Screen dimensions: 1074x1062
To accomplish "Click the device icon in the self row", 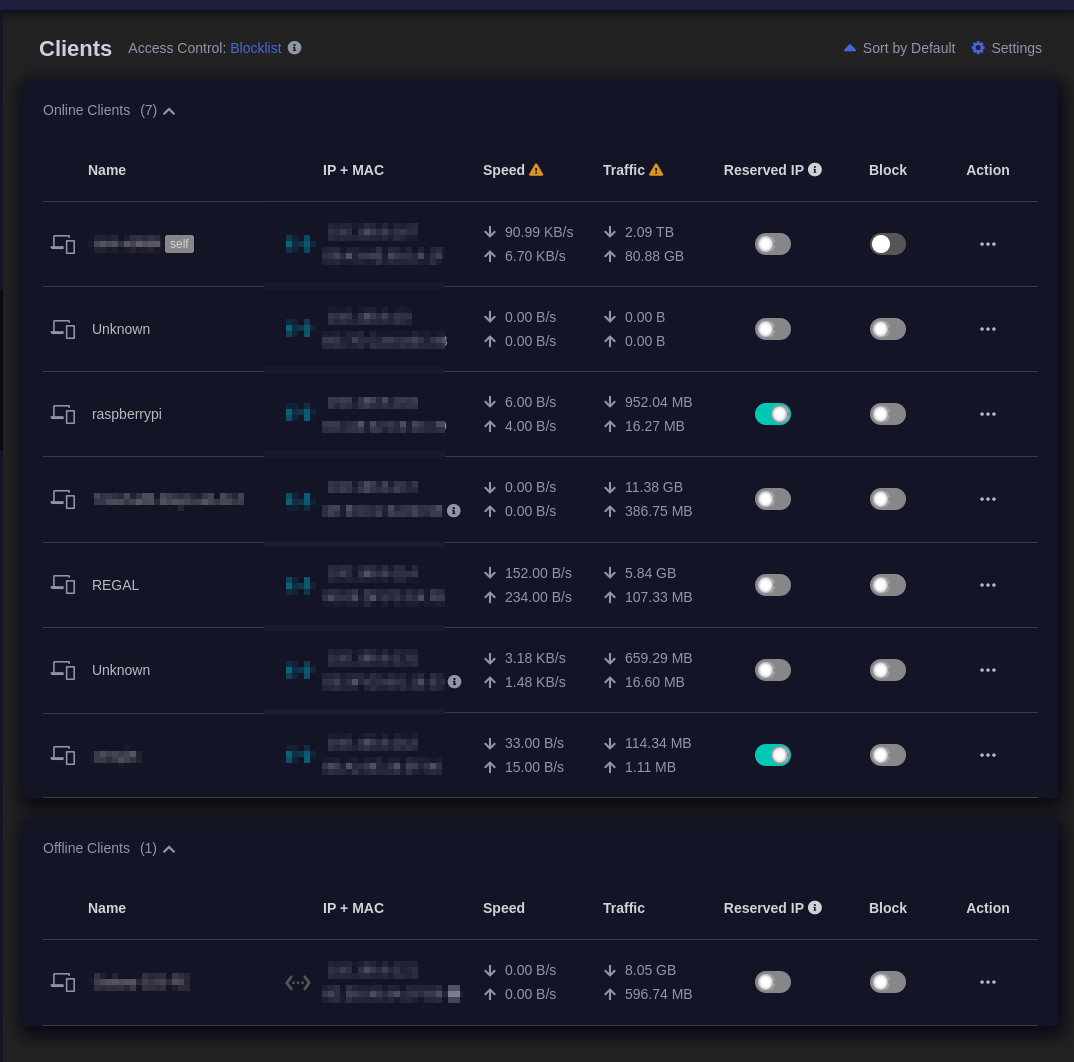I will 63,244.
